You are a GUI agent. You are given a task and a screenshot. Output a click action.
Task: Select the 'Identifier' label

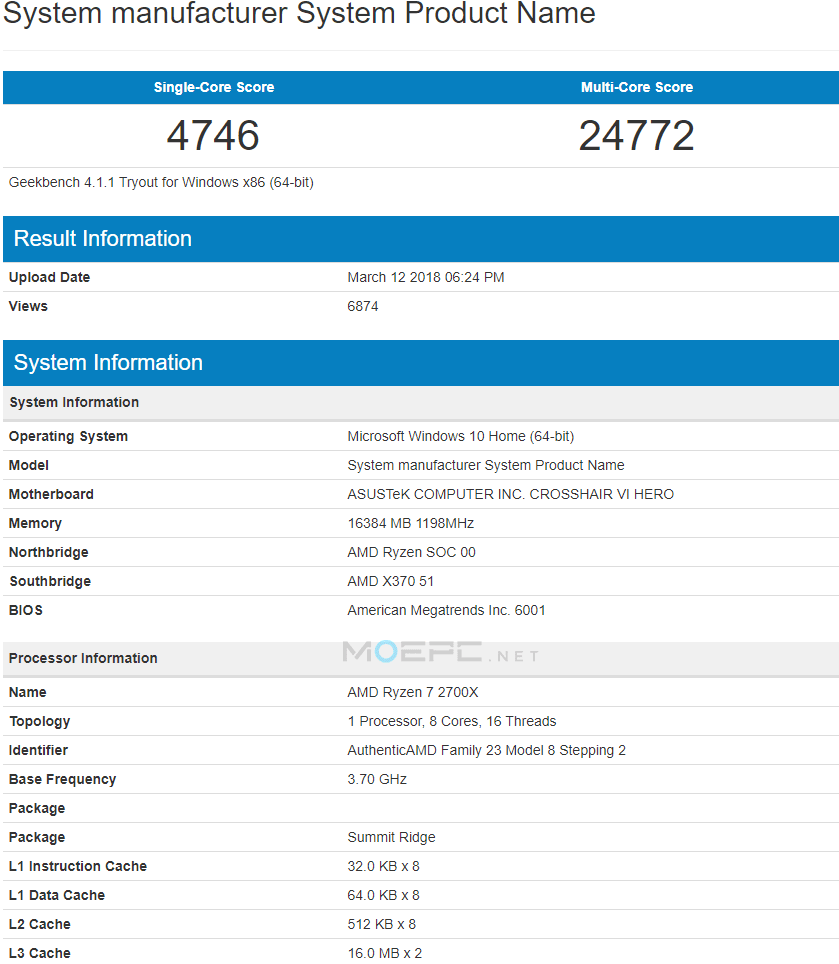pos(38,750)
